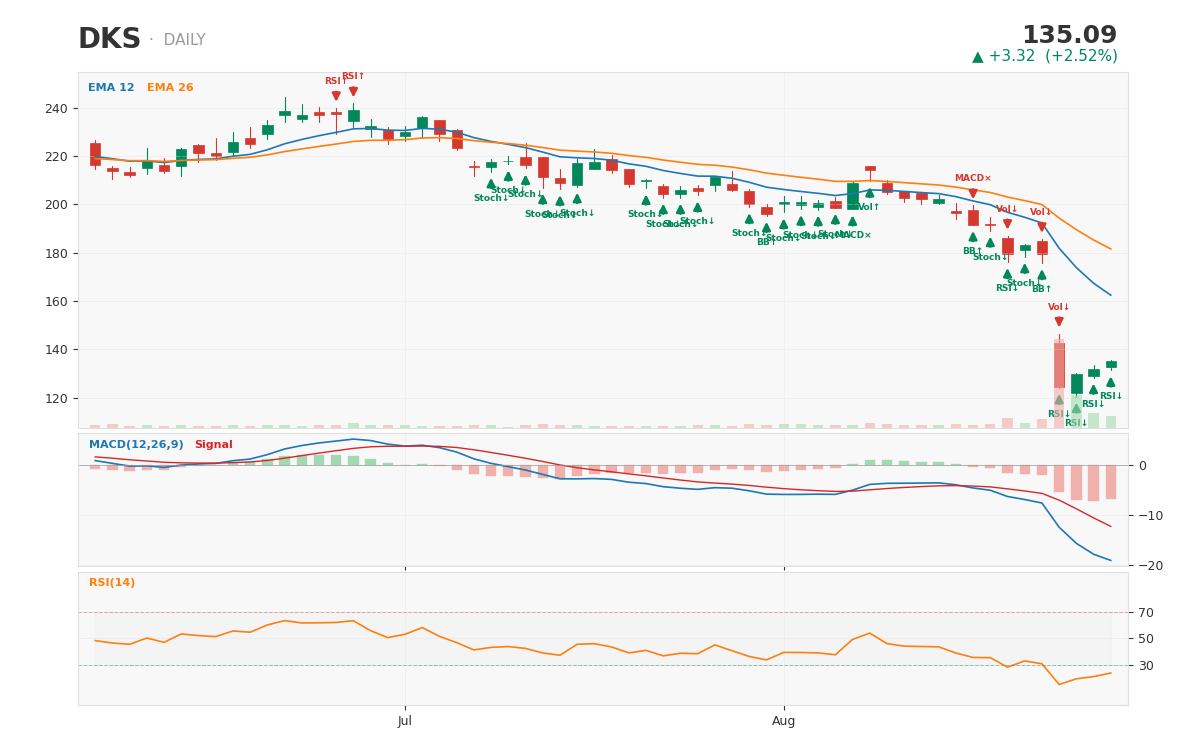Image resolution: width=1200 pixels, height=750 pixels.
Task: Select the EMA 12 legend entry
Action: point(111,88)
